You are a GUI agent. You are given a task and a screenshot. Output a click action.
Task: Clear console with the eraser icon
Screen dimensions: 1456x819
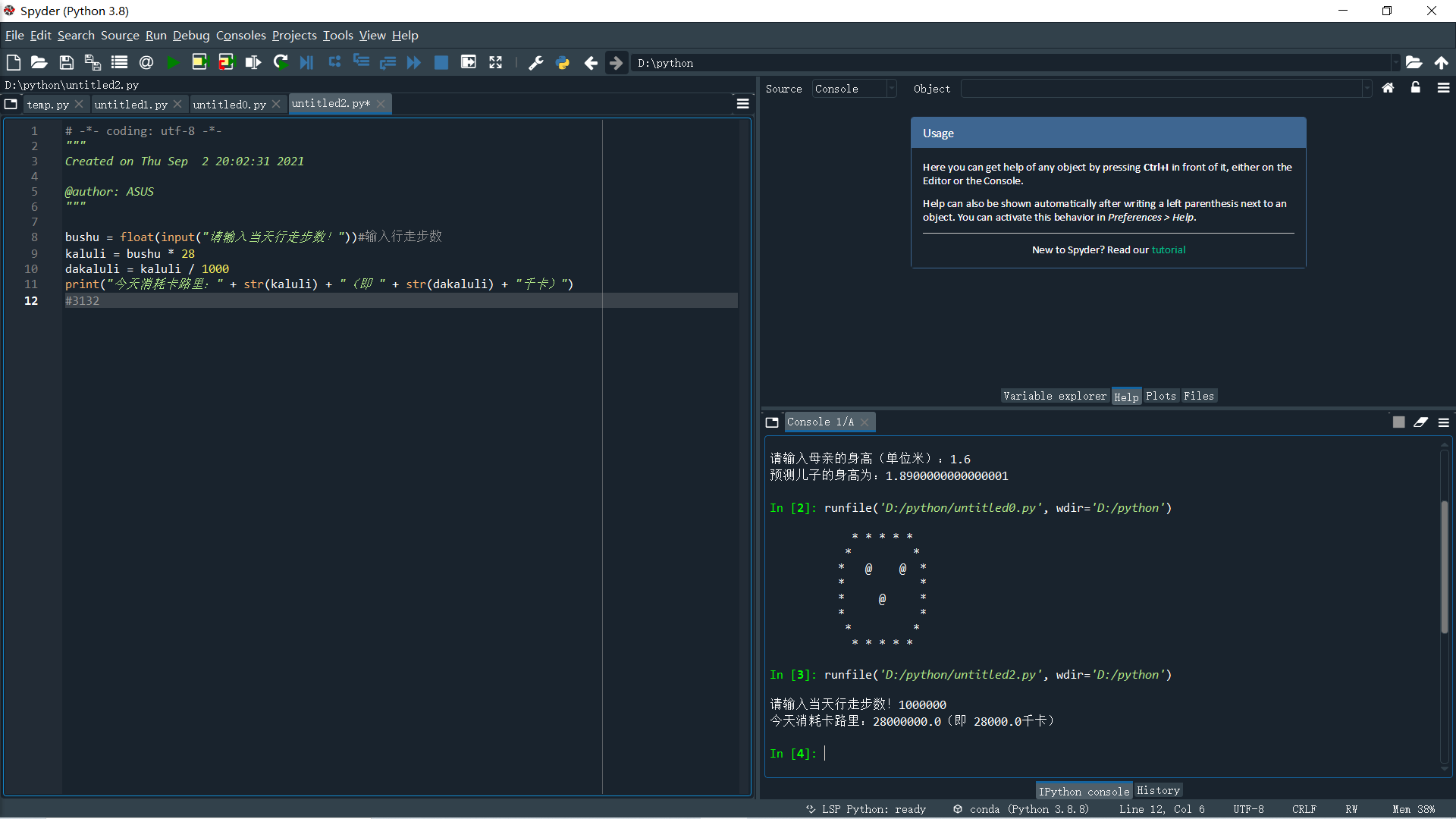click(1420, 422)
